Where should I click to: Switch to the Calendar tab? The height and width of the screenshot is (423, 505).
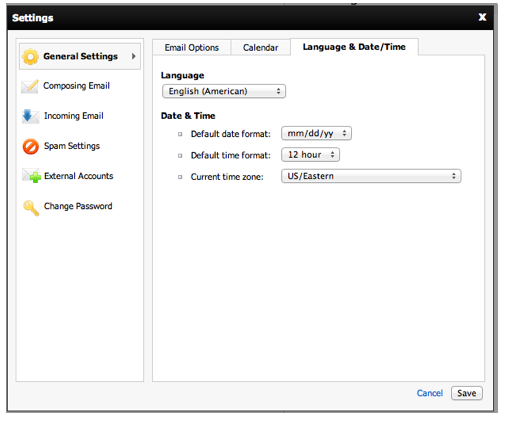260,47
